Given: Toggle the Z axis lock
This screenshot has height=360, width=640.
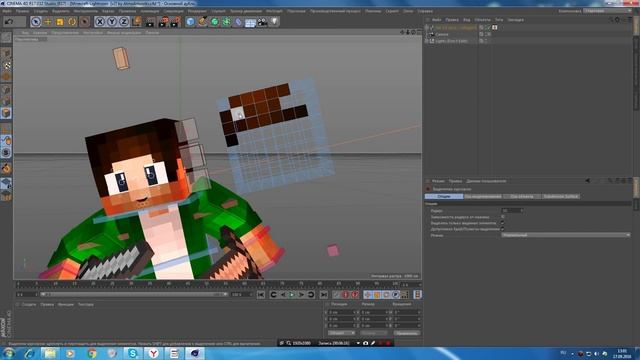Looking at the screenshot, I should [x=124, y=22].
